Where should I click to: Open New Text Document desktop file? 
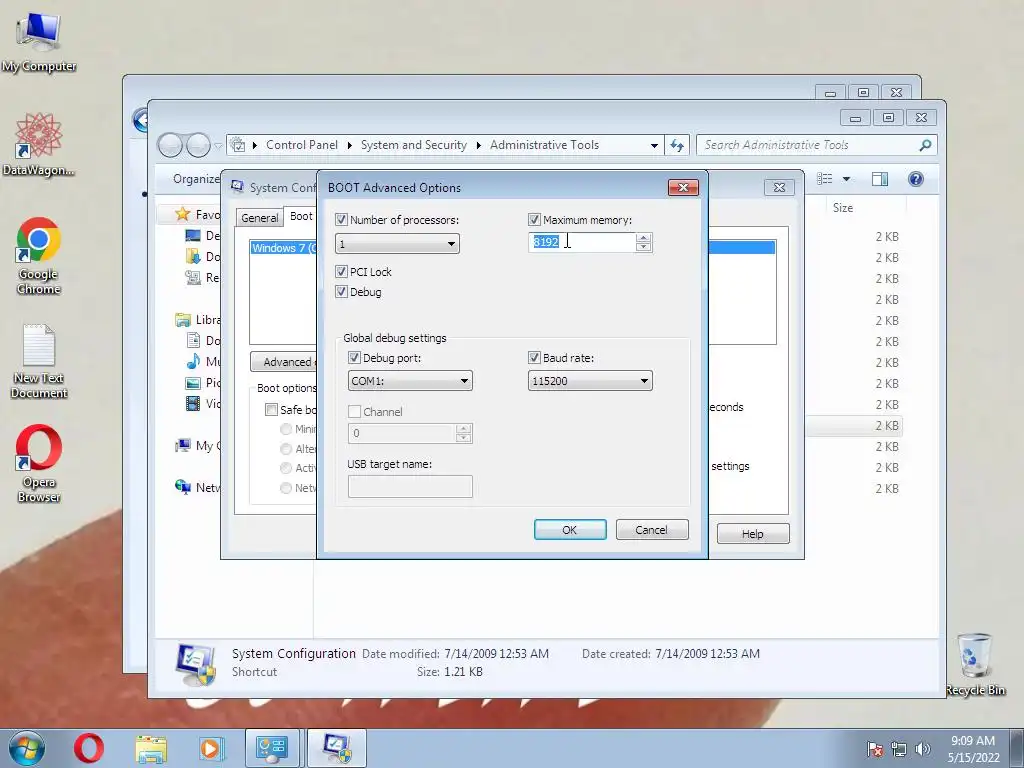pyautogui.click(x=39, y=360)
